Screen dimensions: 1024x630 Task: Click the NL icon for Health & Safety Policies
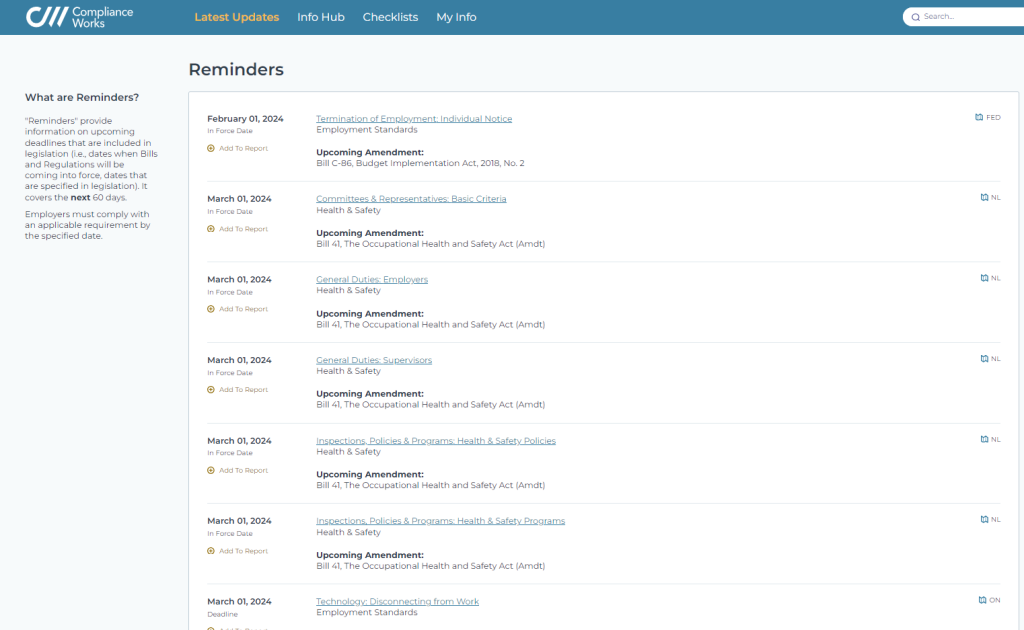[x=984, y=439]
